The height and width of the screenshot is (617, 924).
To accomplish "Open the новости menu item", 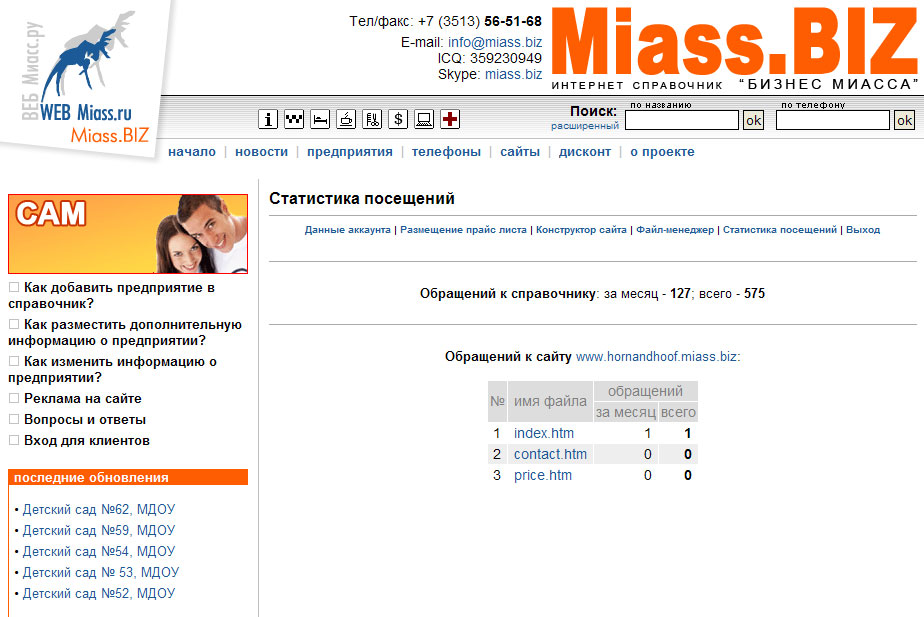I will coord(262,152).
